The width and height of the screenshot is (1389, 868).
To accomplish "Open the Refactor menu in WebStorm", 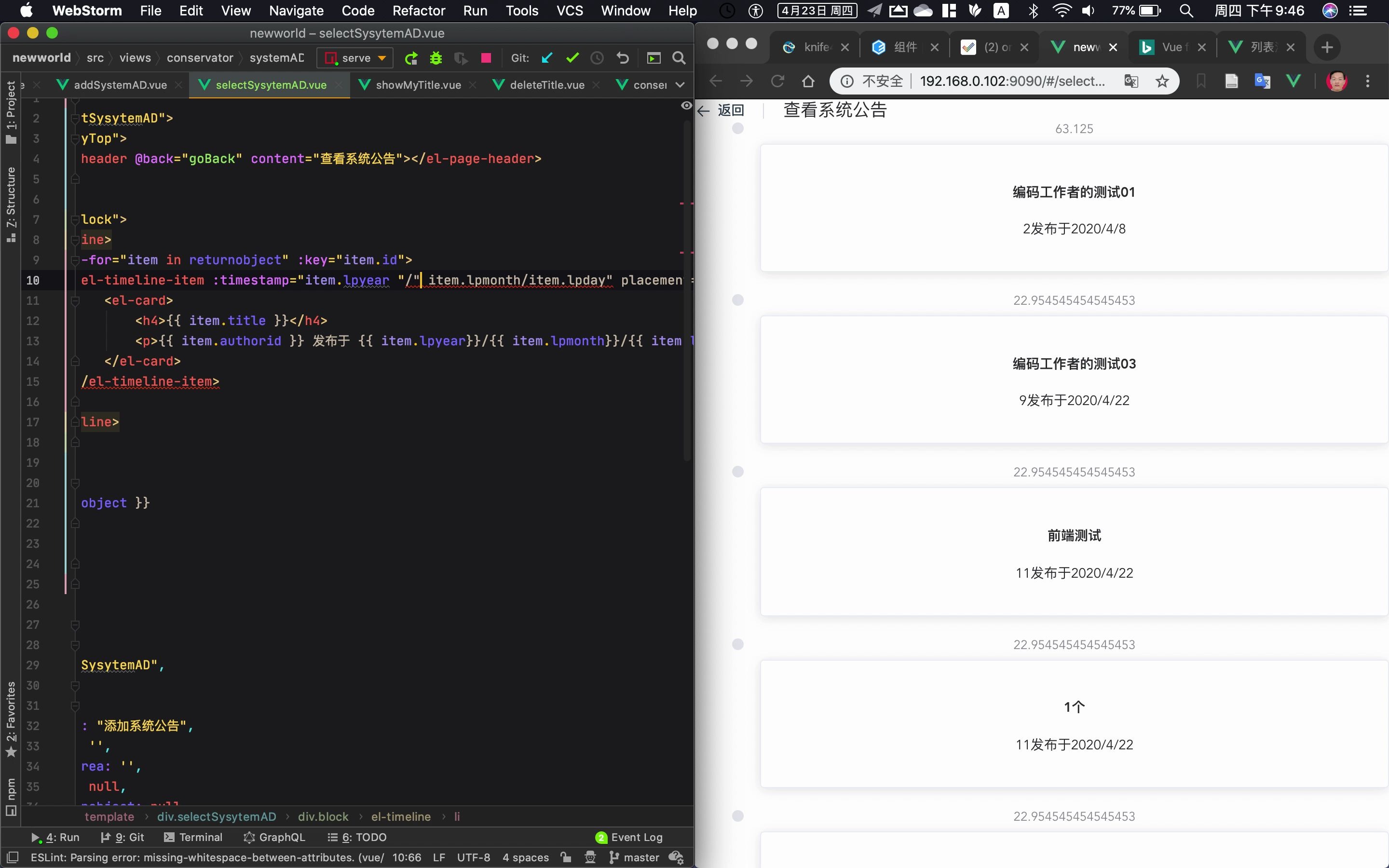I will click(x=419, y=10).
